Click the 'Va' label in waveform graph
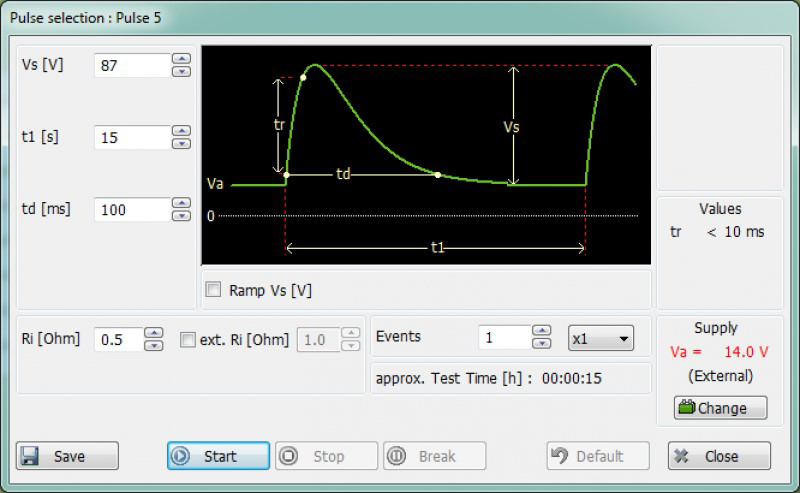This screenshot has height=493, width=800. click(215, 184)
